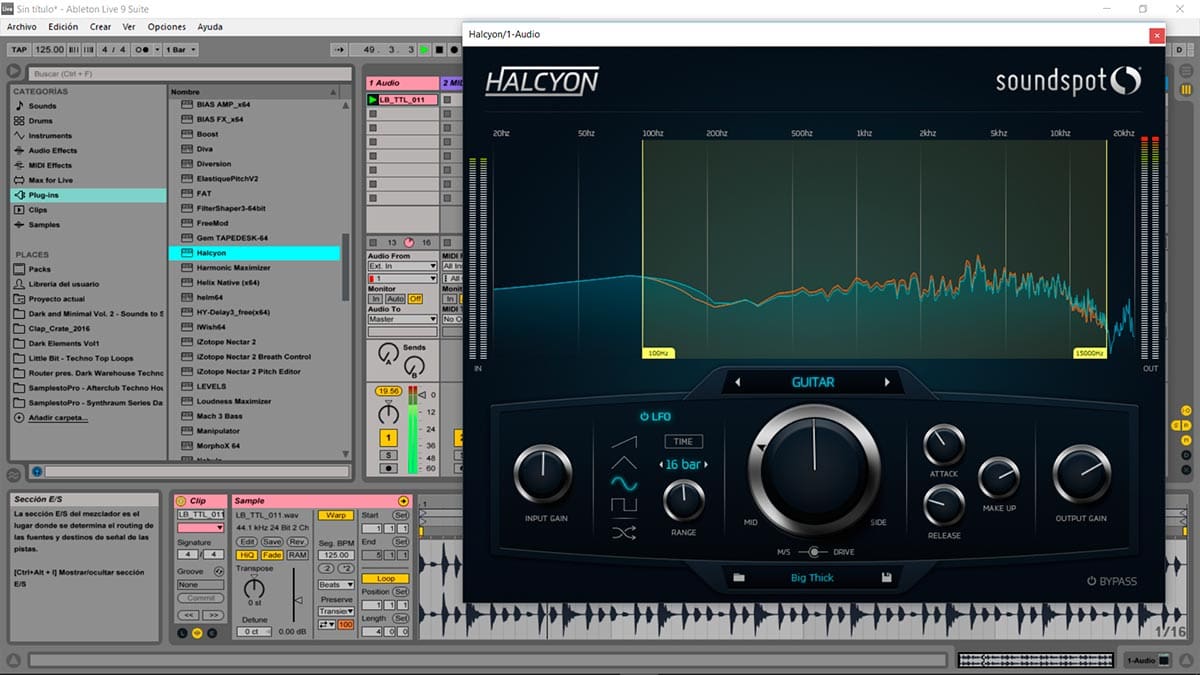Toggle the track 1 activator button
Viewport: 1200px width, 675px height.
[387, 438]
